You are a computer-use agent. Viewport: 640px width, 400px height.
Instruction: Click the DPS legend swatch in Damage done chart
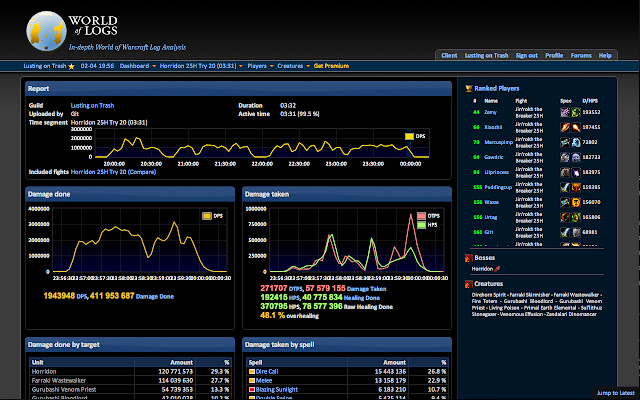207,216
